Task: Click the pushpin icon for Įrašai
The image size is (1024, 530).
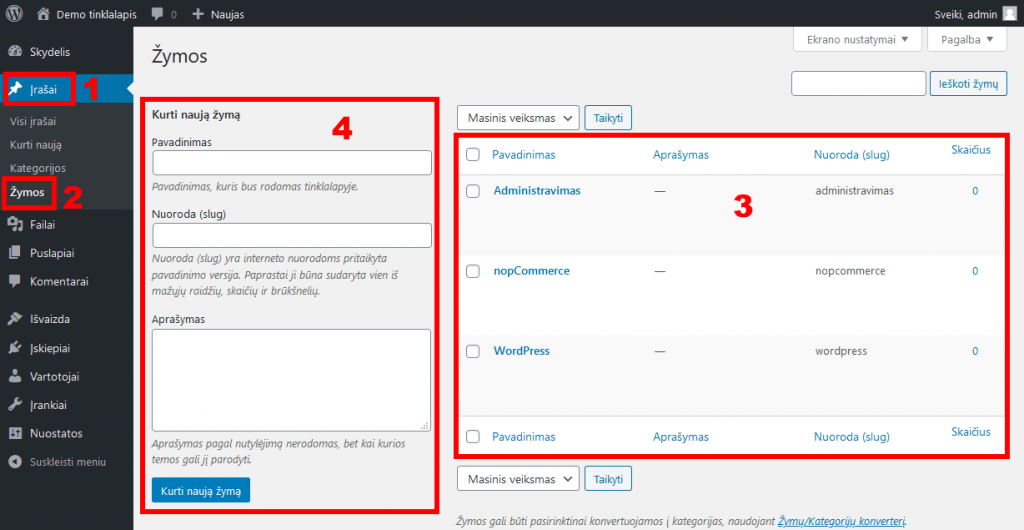Action: pos(16,89)
